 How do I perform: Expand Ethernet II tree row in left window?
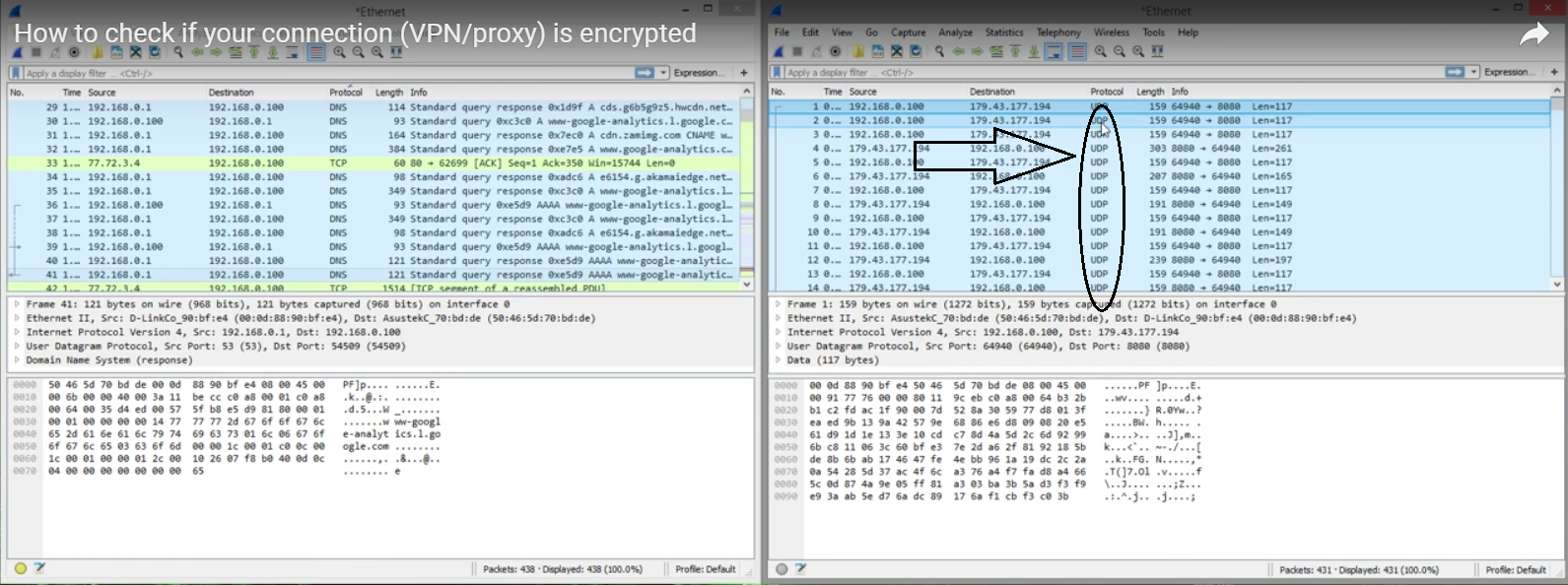click(x=17, y=318)
